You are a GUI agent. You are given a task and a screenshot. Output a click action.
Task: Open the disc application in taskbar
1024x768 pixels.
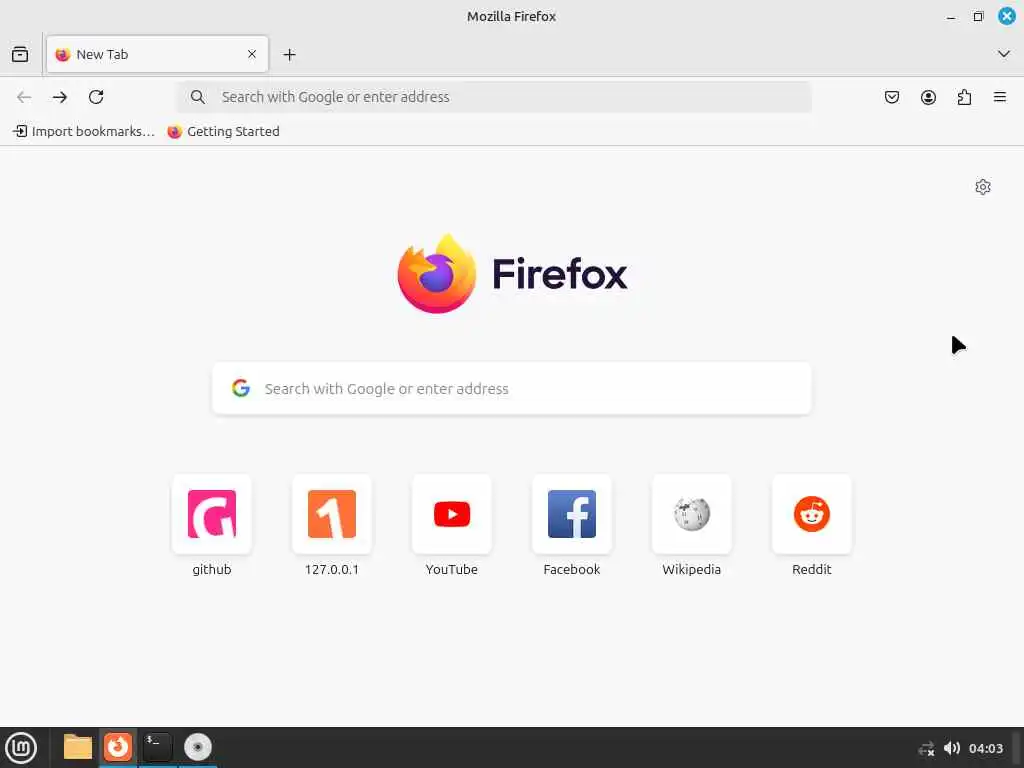(198, 747)
